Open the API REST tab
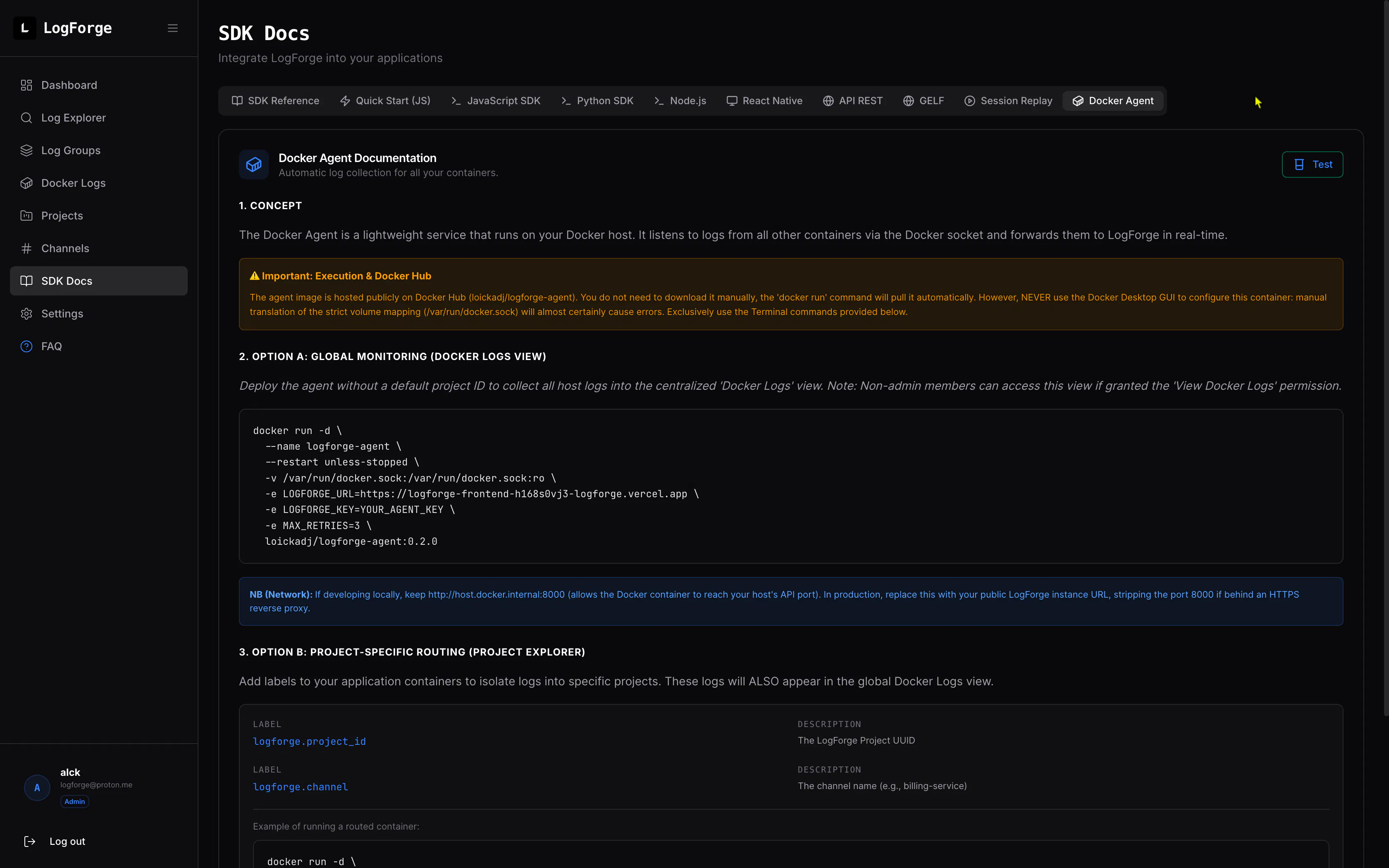 [x=853, y=100]
